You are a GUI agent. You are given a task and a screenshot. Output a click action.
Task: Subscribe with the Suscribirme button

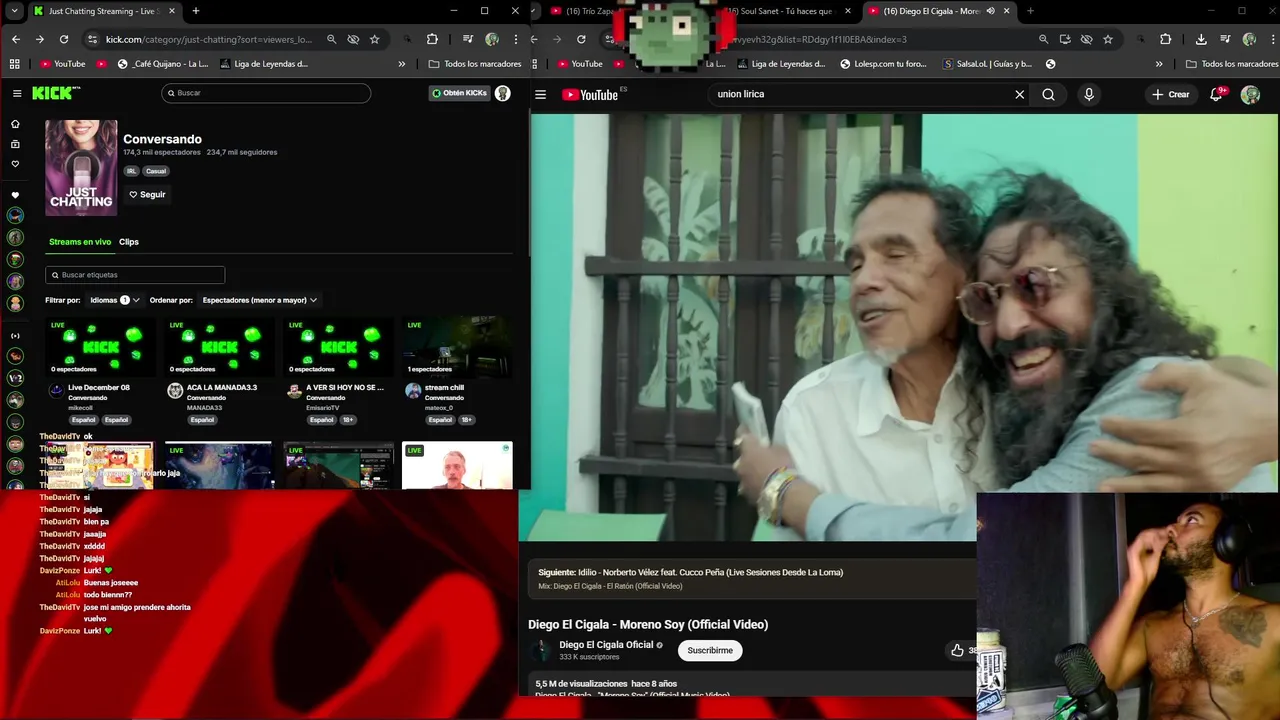710,650
